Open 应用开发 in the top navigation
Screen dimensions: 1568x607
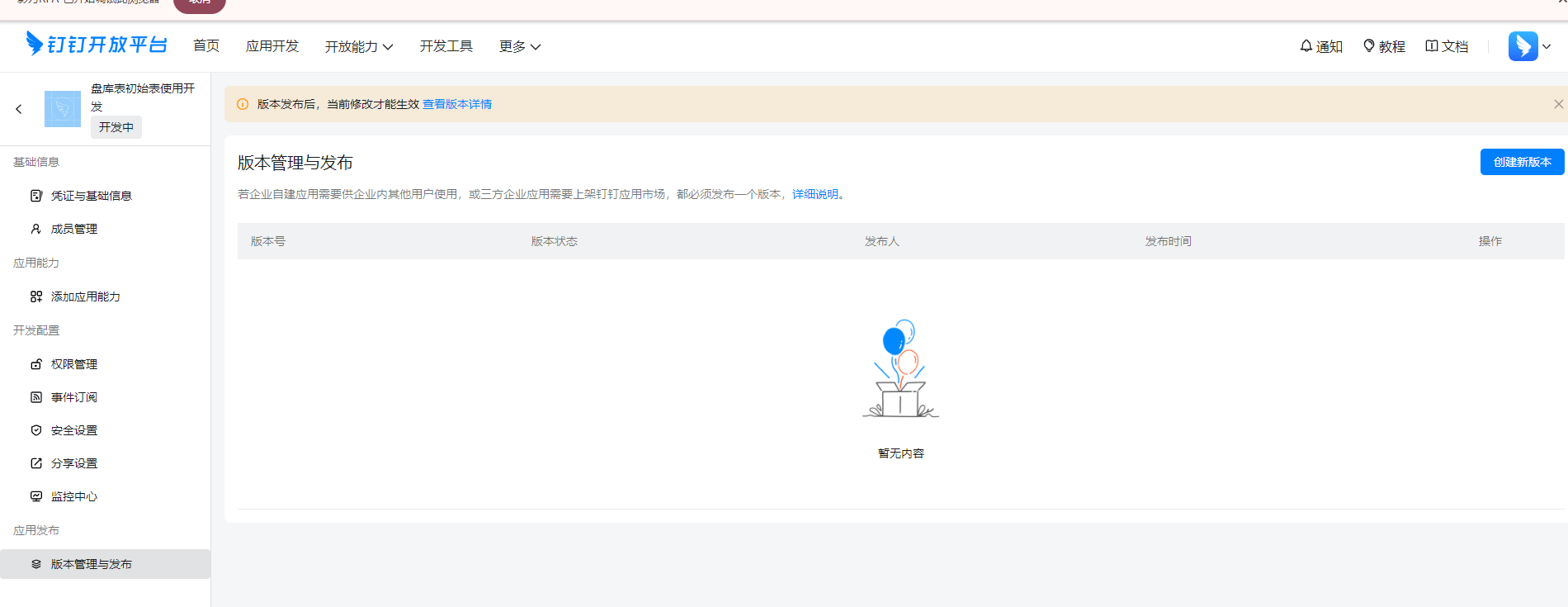[x=272, y=46]
